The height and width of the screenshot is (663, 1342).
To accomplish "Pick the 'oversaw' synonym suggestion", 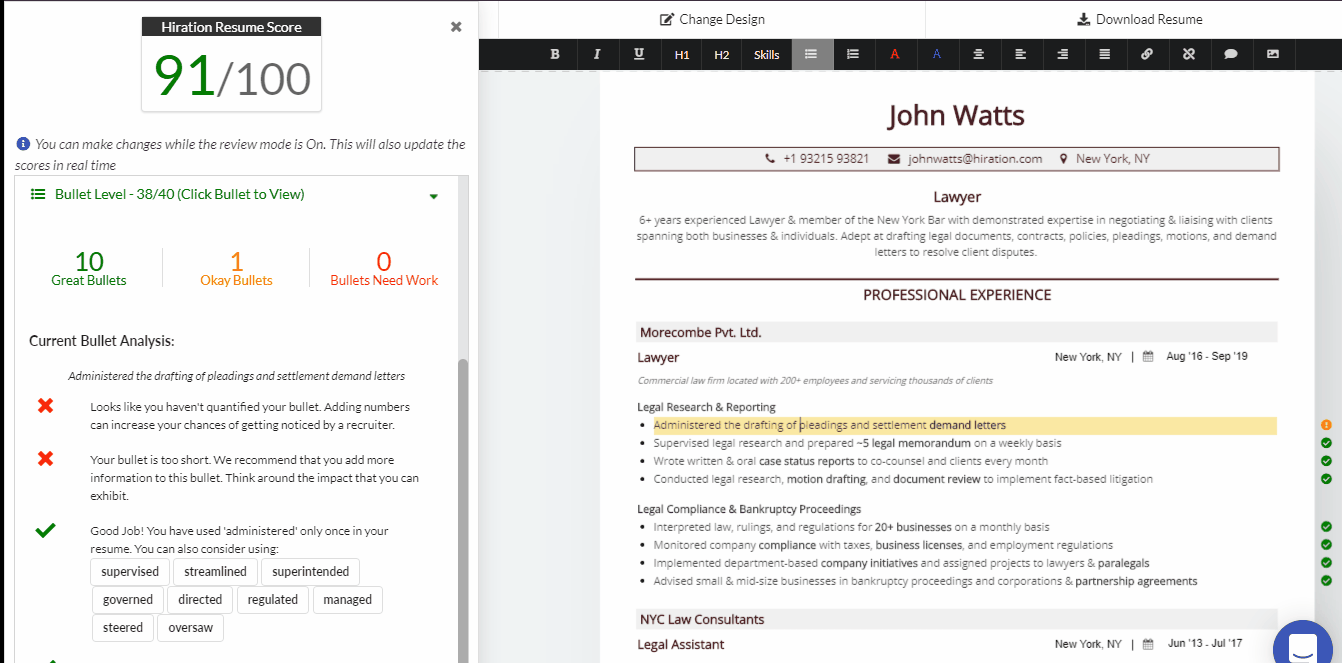I will pyautogui.click(x=190, y=628).
